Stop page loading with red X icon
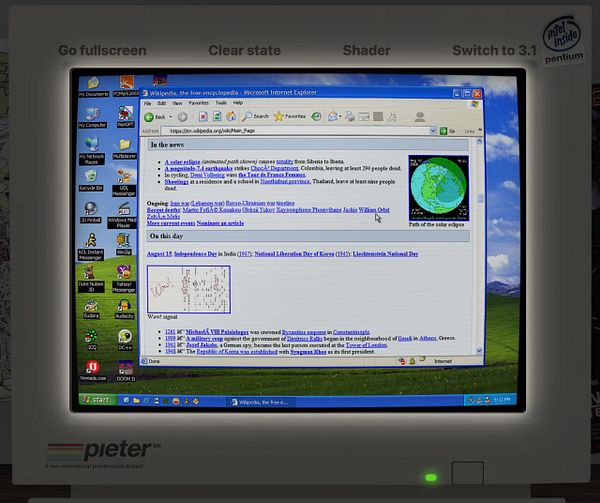Viewport: 600px width, 503px height. point(203,117)
